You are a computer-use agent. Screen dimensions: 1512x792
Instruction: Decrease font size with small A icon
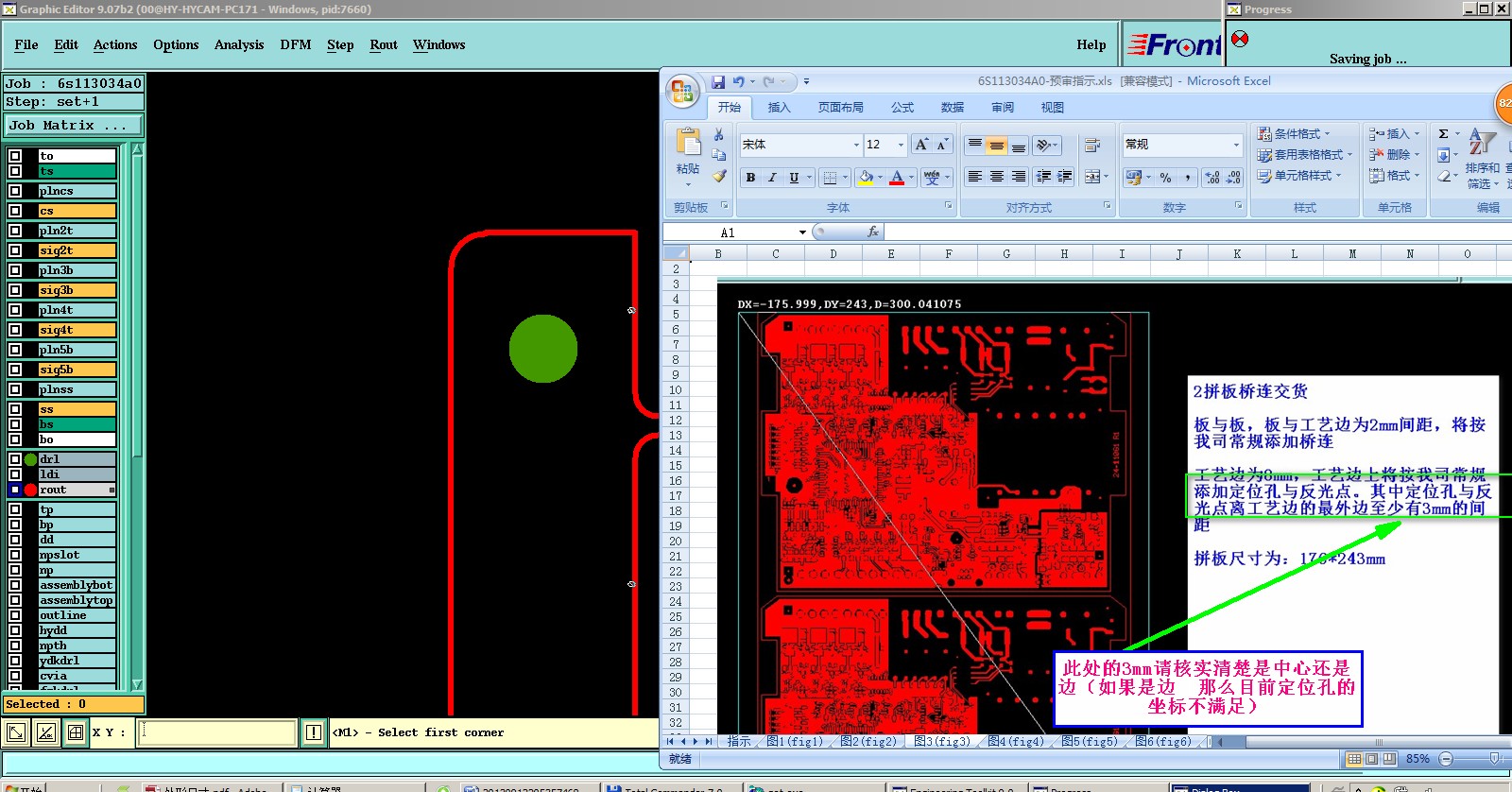coord(942,145)
